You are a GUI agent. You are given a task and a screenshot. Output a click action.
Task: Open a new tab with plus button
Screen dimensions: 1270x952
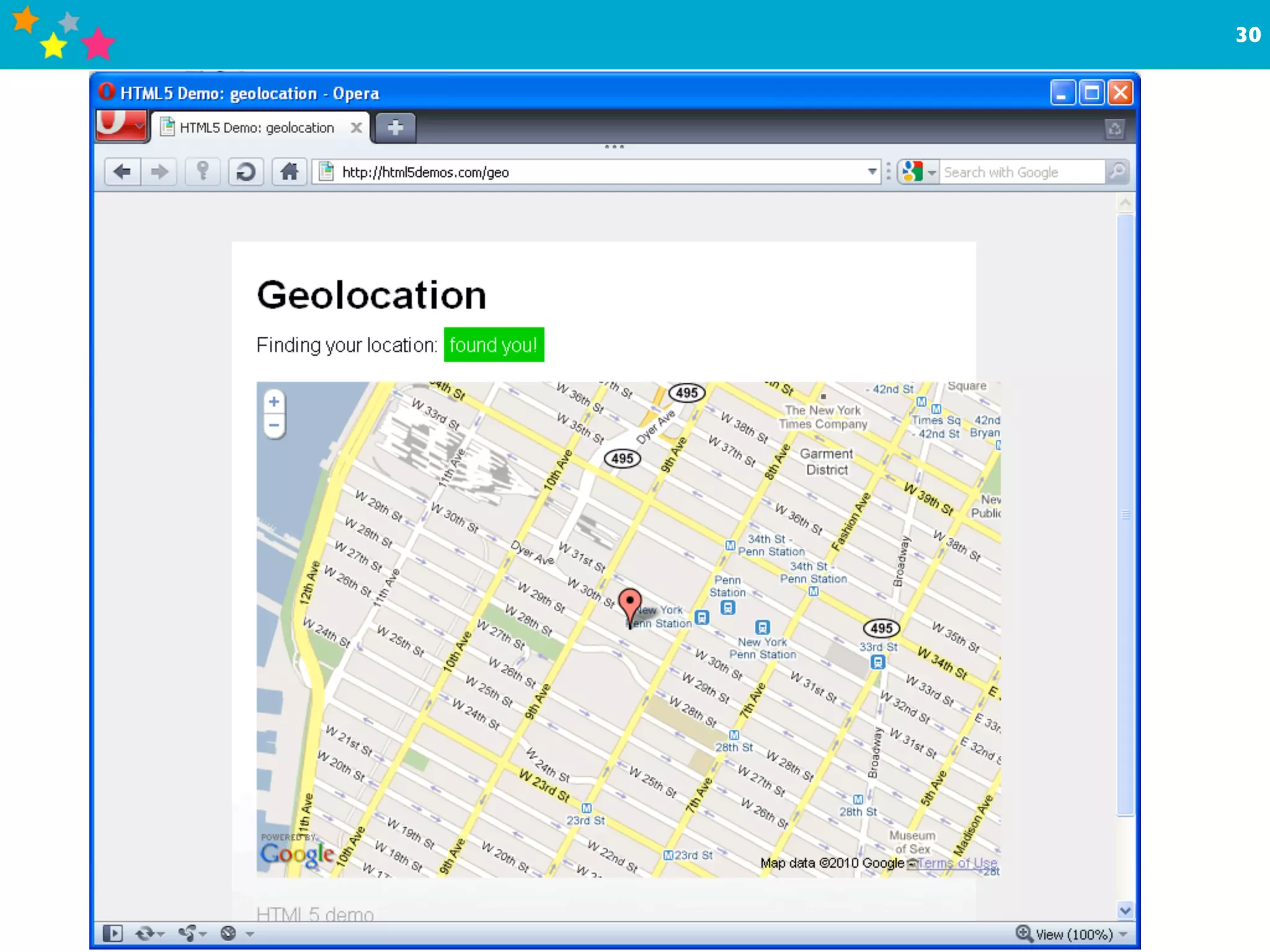click(x=396, y=127)
